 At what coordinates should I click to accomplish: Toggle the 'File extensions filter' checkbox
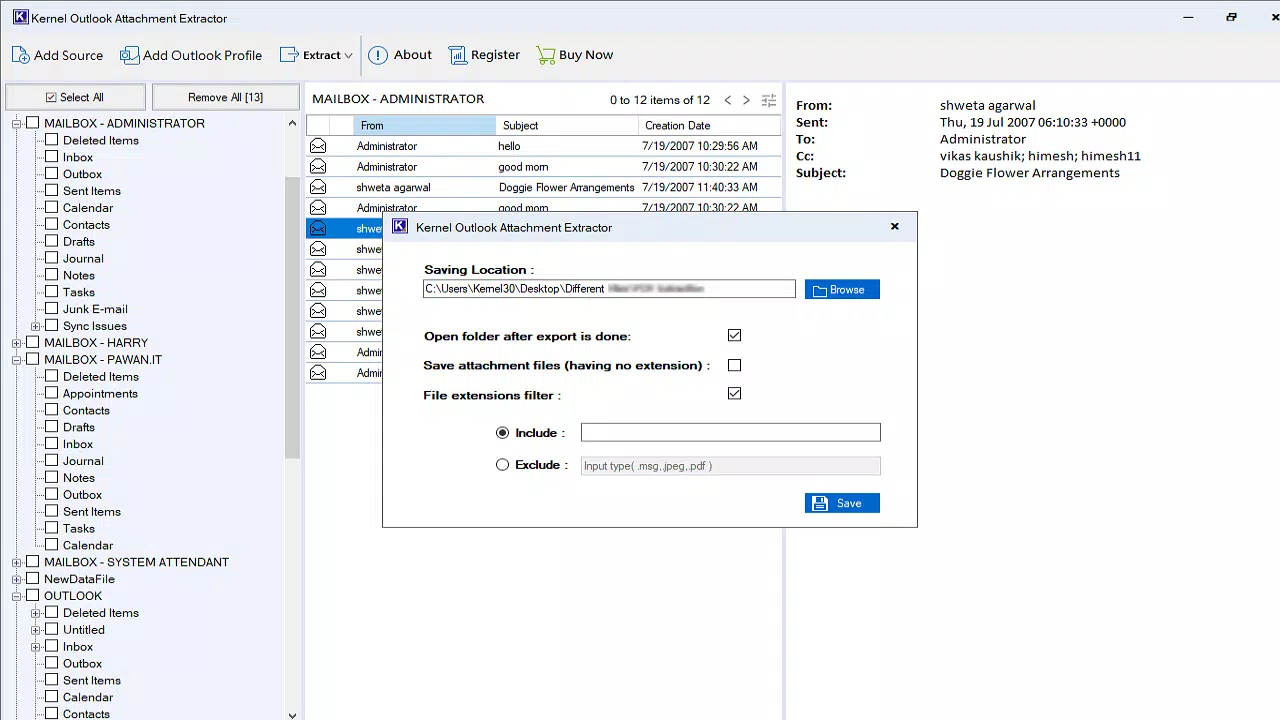tap(735, 394)
